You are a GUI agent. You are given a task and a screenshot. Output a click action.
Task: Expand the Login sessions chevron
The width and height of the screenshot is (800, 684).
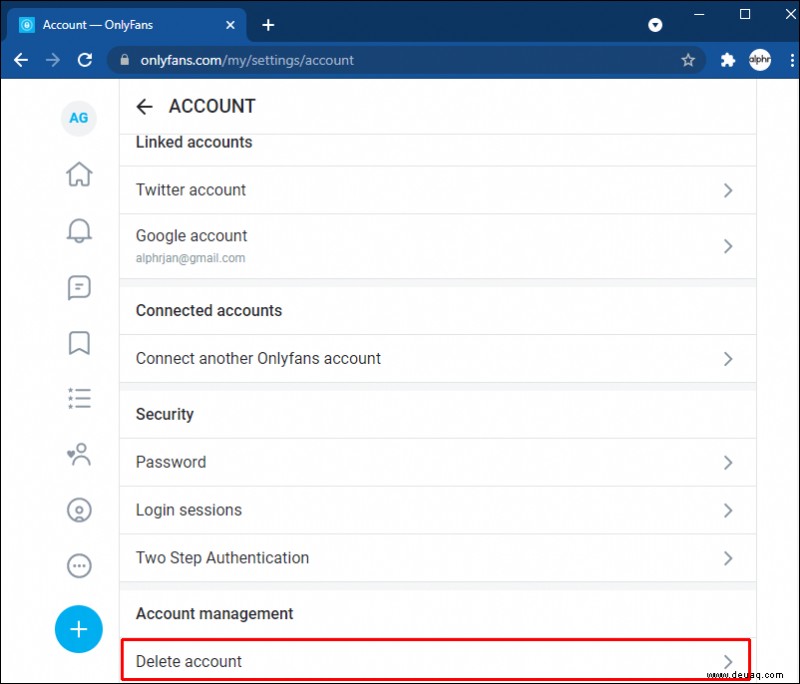tap(728, 510)
